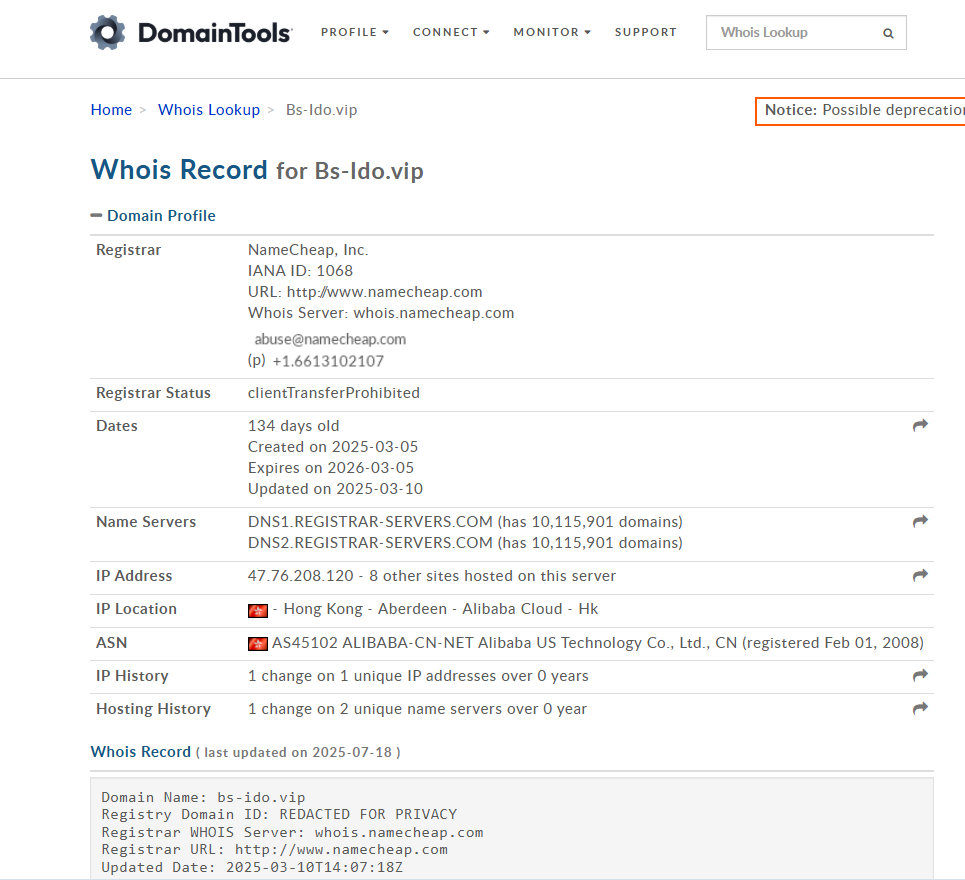
Task: Click the abuse@namecheap.com email address
Action: [330, 339]
